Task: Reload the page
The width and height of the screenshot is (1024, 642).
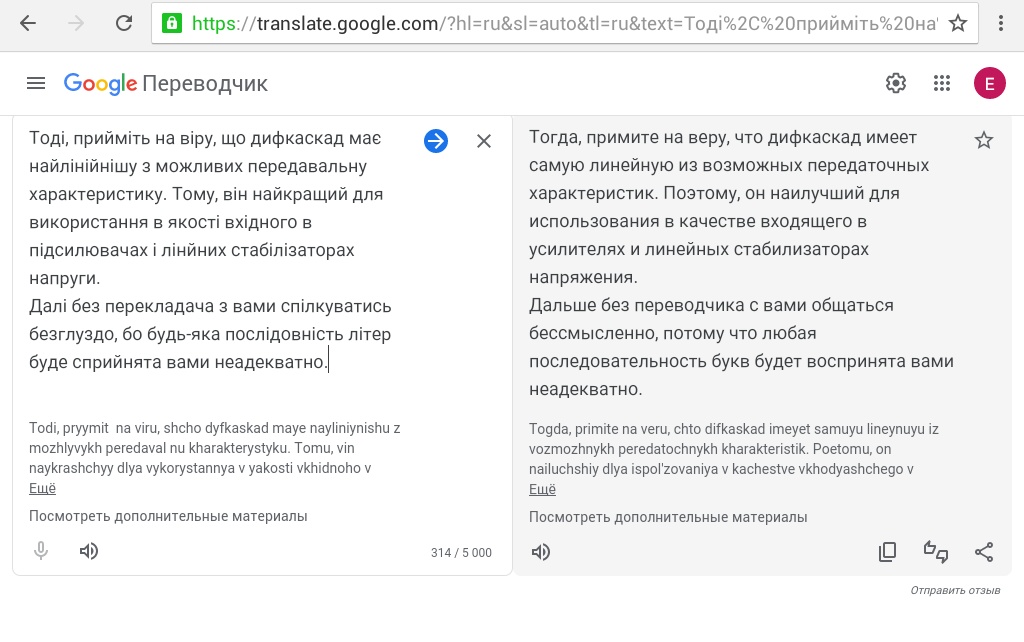Action: click(124, 23)
